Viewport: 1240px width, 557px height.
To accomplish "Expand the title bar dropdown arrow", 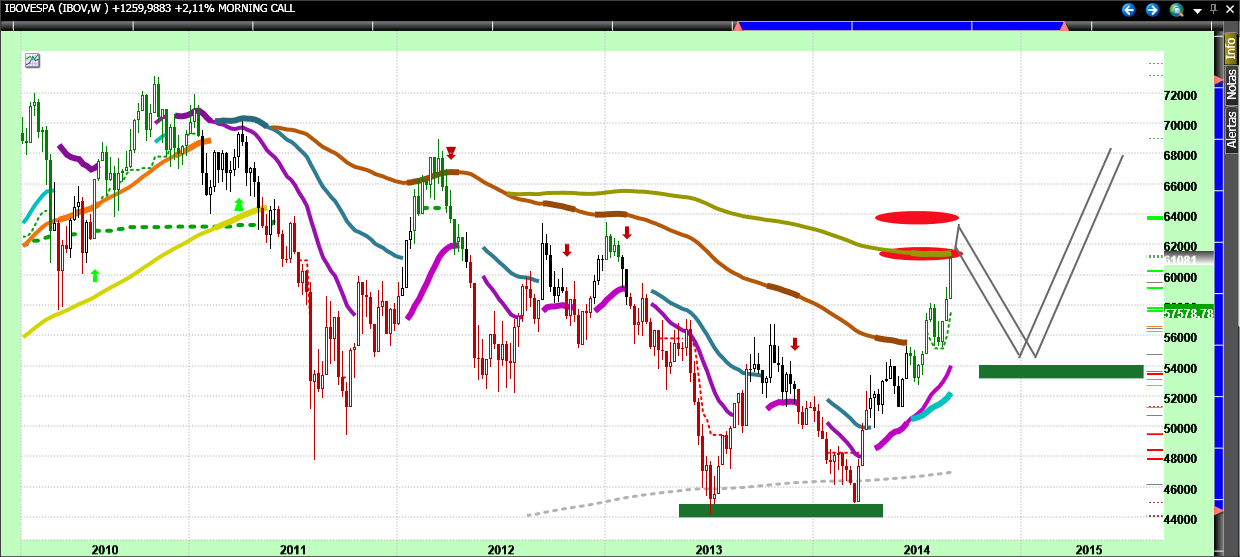I will pos(1196,12).
